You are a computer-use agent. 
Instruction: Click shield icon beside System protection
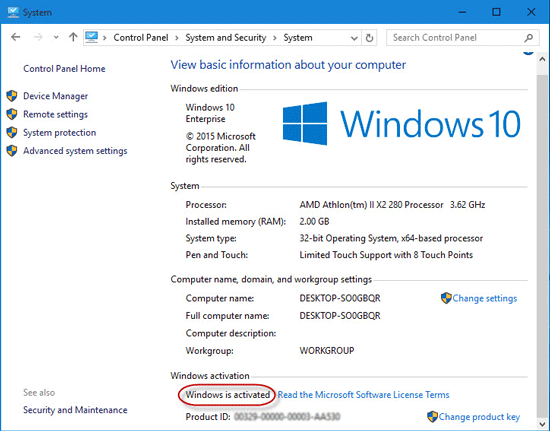12,132
